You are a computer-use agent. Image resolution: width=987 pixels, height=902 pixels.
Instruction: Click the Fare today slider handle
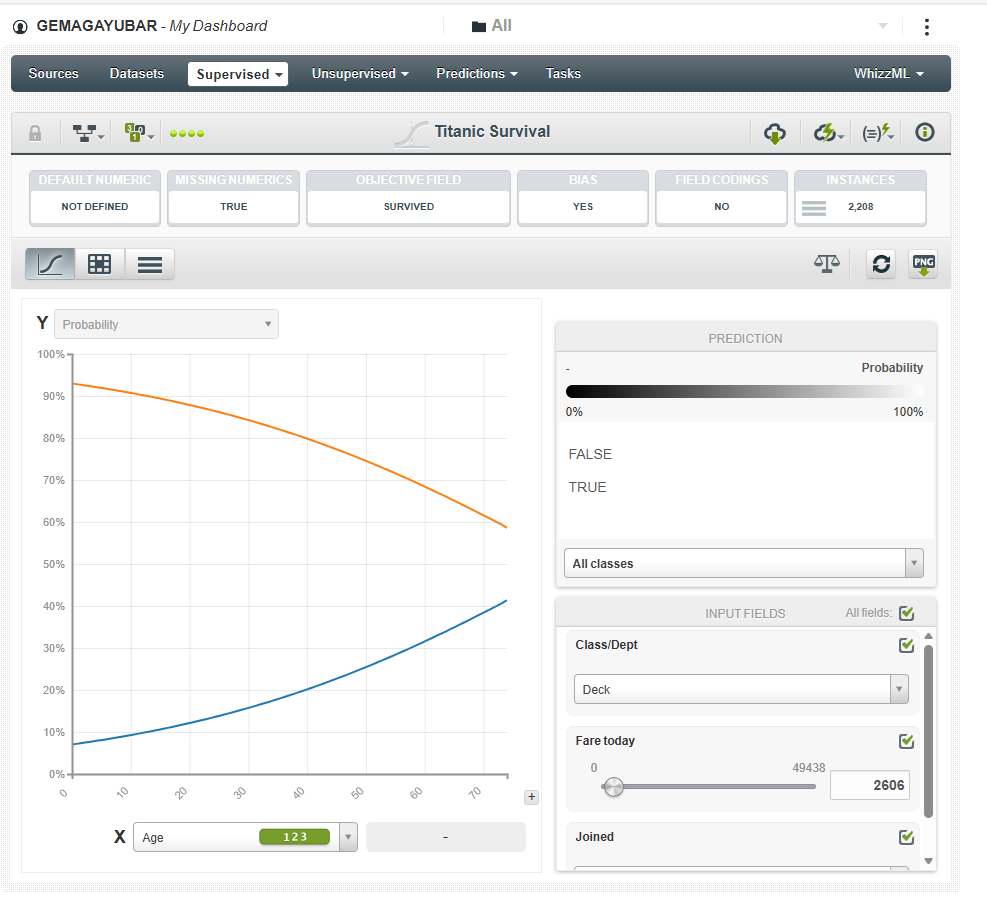pyautogui.click(x=614, y=786)
